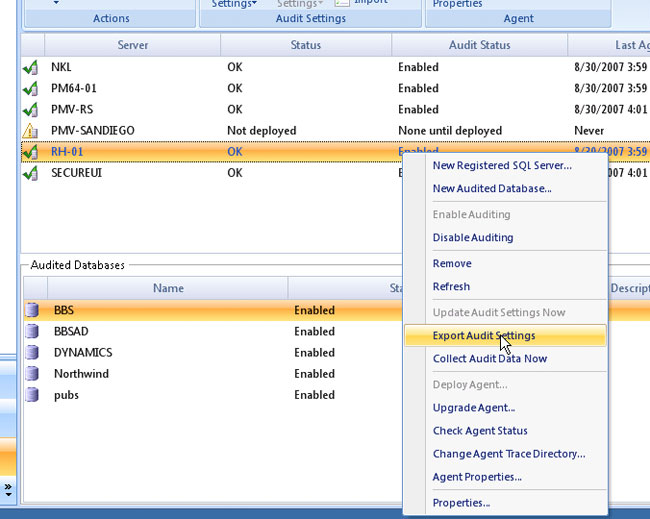650x519 pixels.
Task: Select the Northwind database name
Action: 81,373
